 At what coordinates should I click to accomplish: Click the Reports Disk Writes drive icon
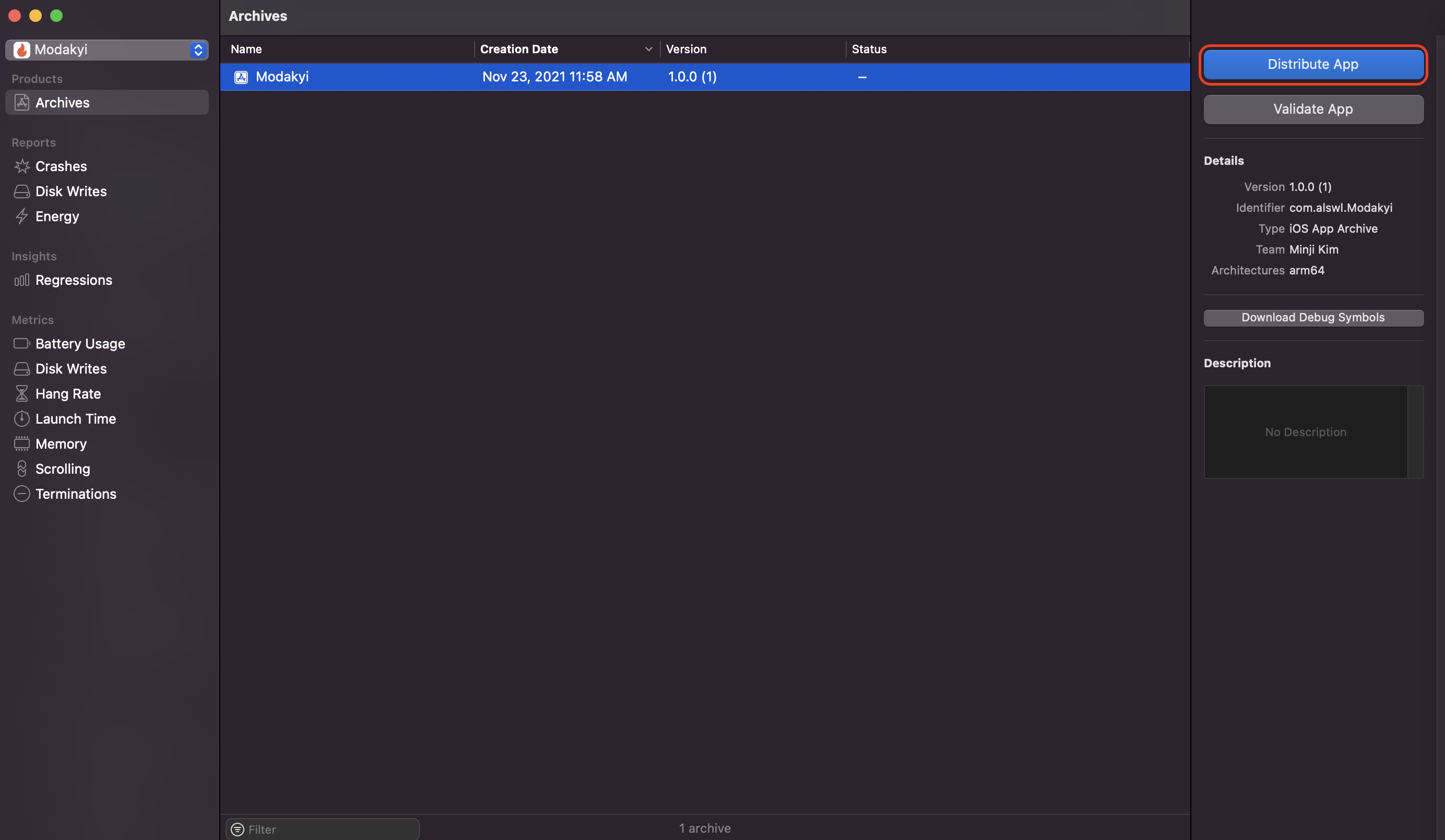[x=22, y=191]
